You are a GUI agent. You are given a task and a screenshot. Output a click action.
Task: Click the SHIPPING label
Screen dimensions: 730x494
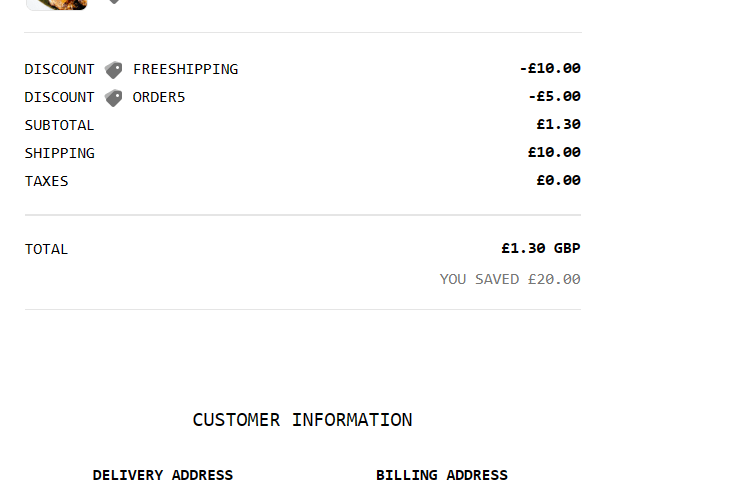coord(60,153)
